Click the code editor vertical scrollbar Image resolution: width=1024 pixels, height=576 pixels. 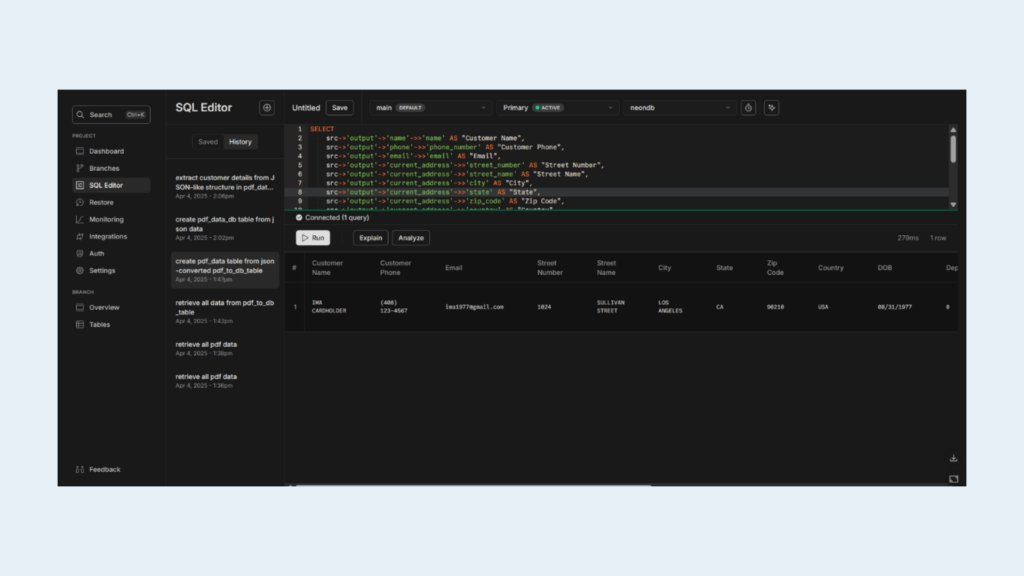pyautogui.click(x=953, y=150)
